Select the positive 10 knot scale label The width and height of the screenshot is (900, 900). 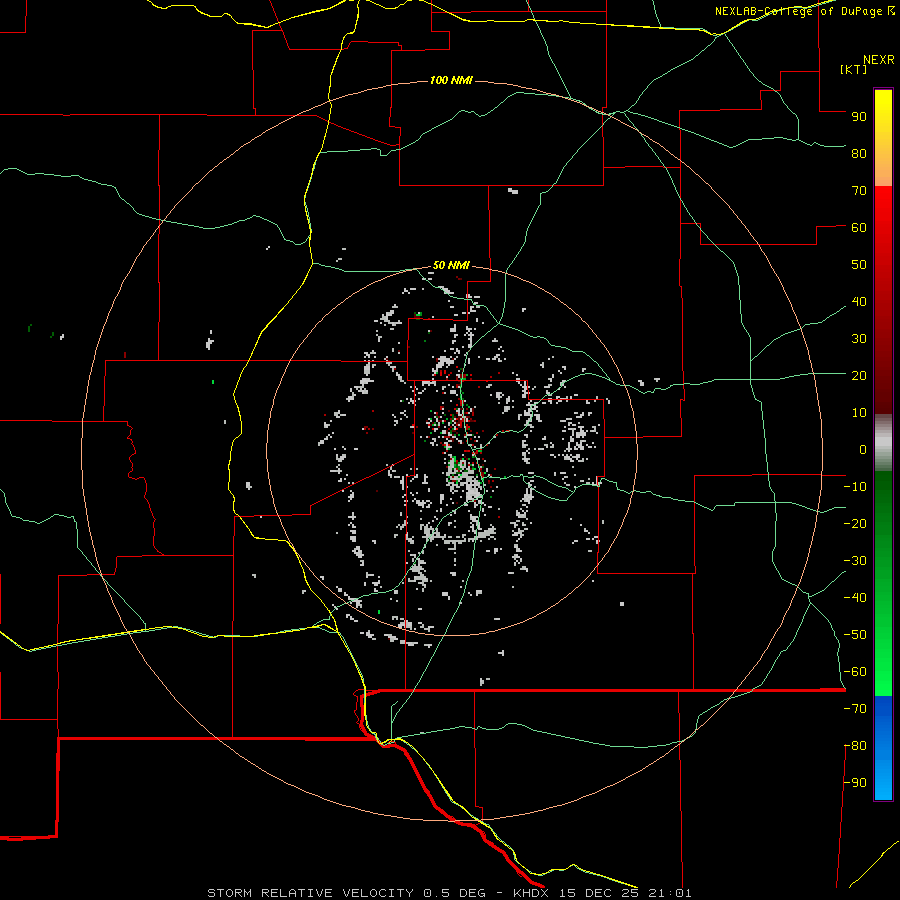859,413
